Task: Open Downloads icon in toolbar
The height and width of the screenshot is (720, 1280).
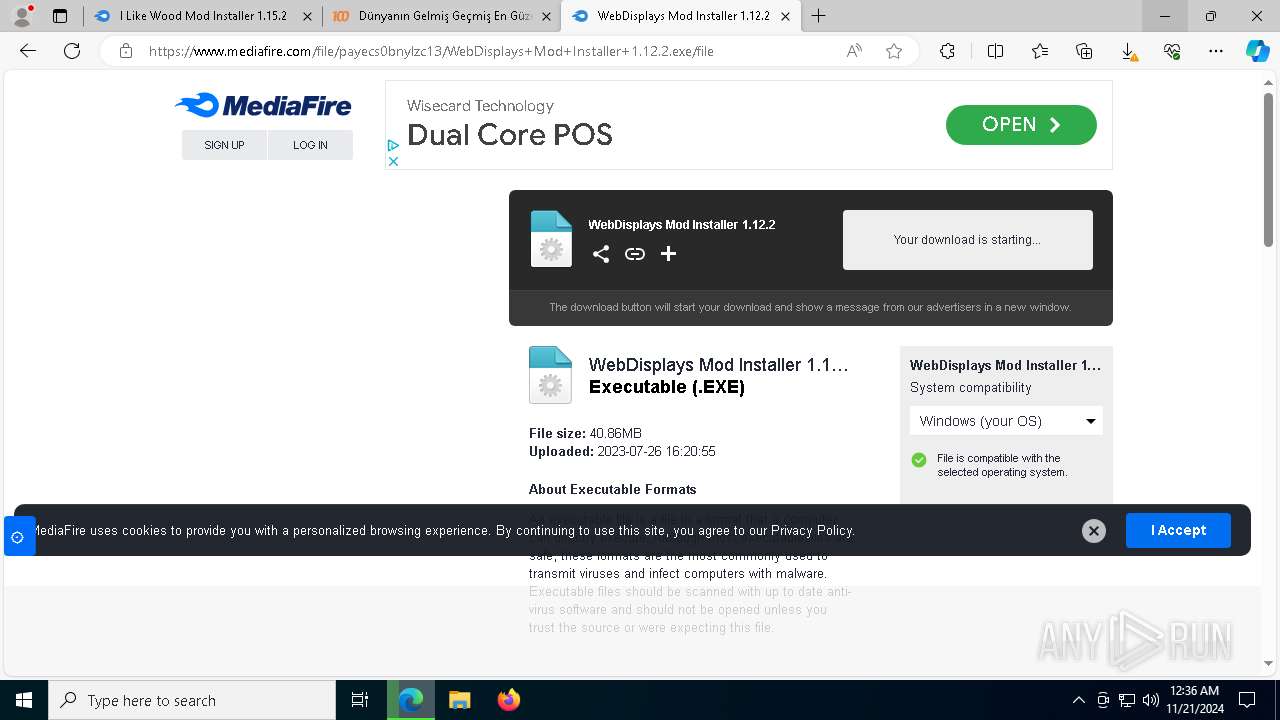Action: (1128, 51)
